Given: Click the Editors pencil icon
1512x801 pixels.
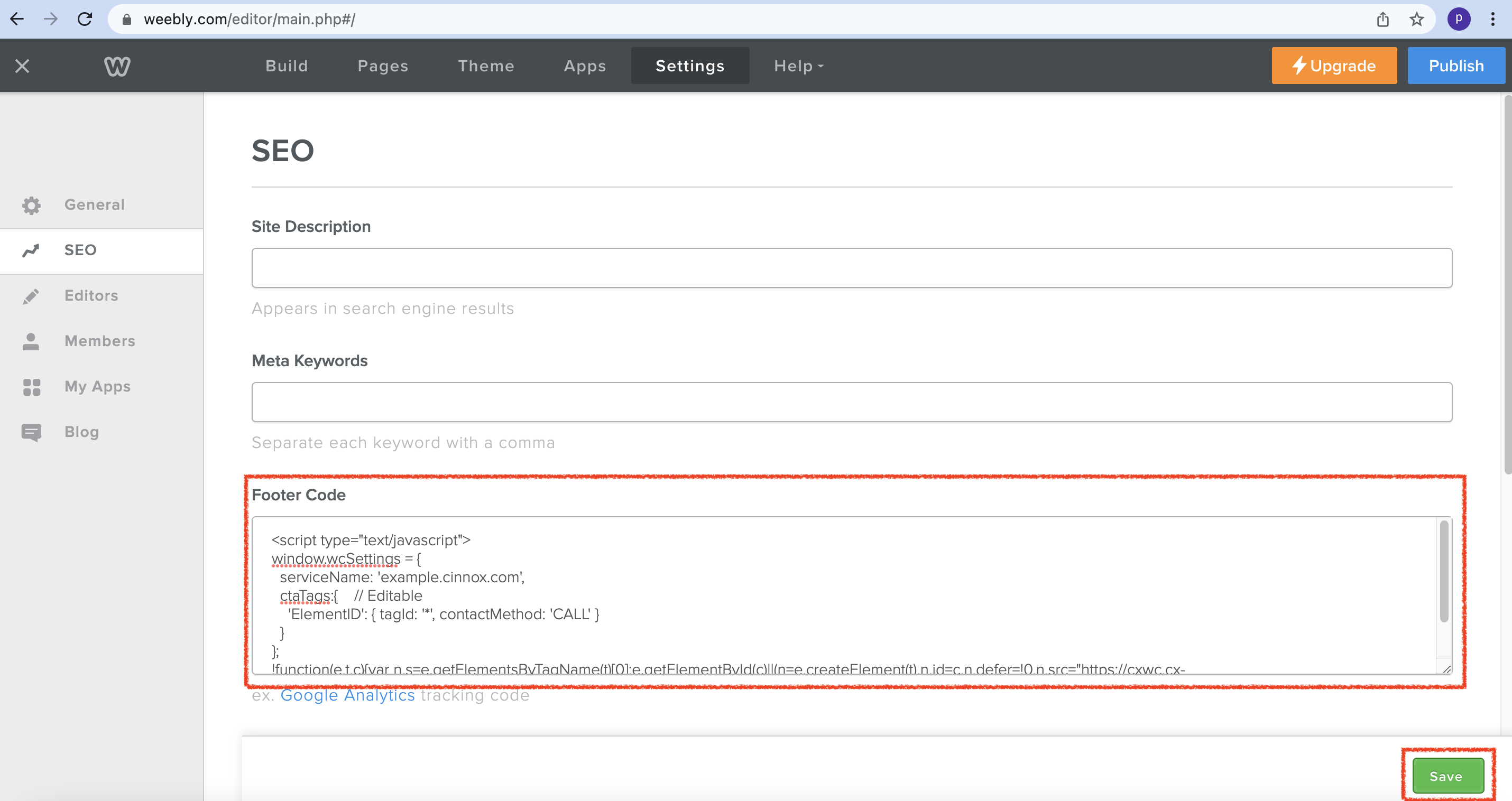Looking at the screenshot, I should tap(31, 296).
